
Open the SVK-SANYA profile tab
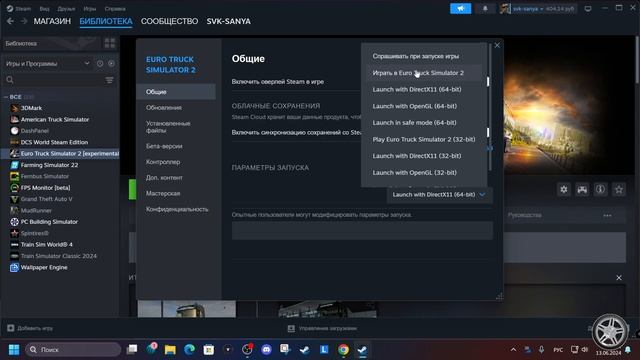(x=229, y=21)
